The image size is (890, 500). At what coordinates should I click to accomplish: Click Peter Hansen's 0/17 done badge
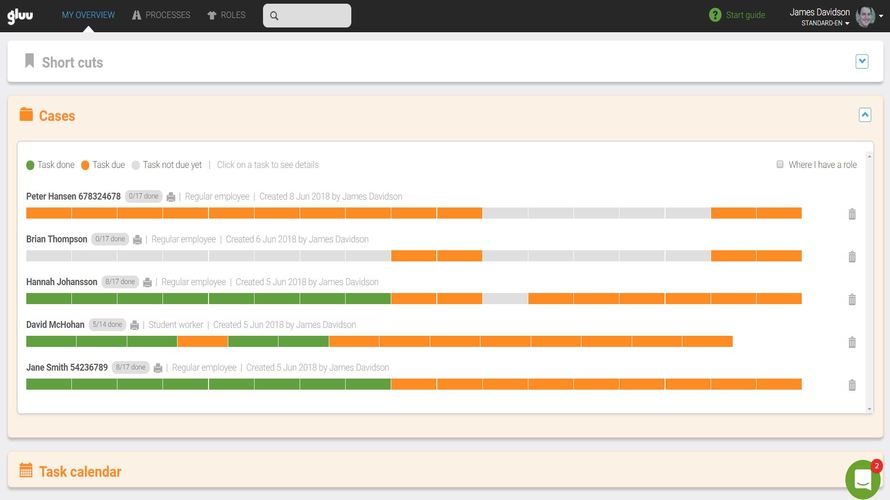tap(144, 196)
